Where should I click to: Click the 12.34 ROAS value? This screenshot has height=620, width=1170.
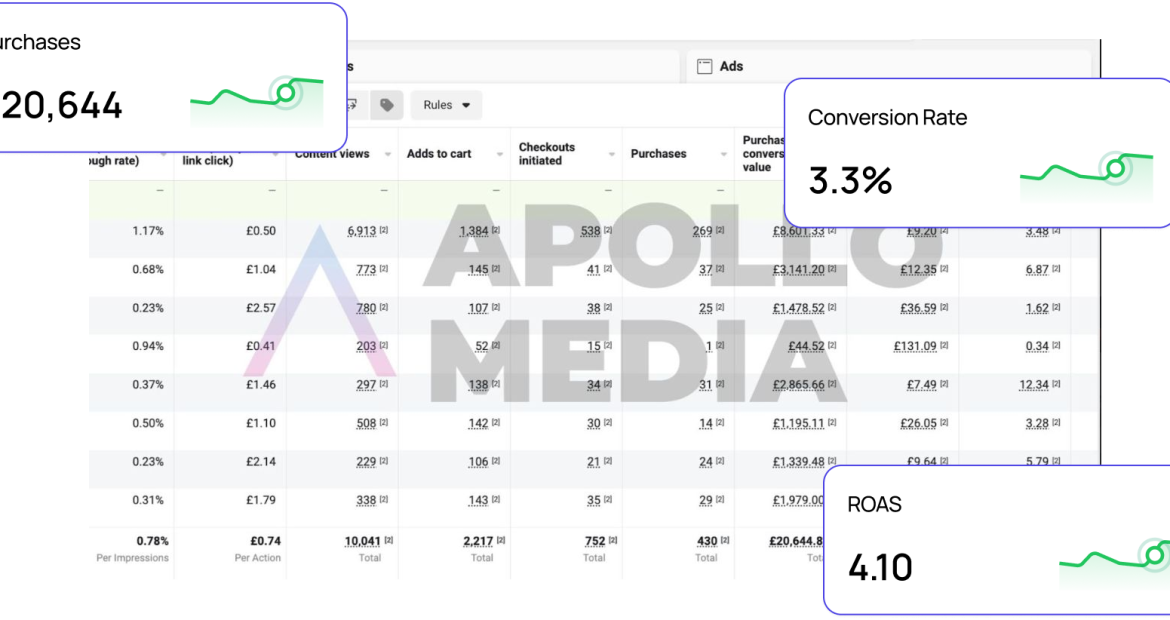1034,385
